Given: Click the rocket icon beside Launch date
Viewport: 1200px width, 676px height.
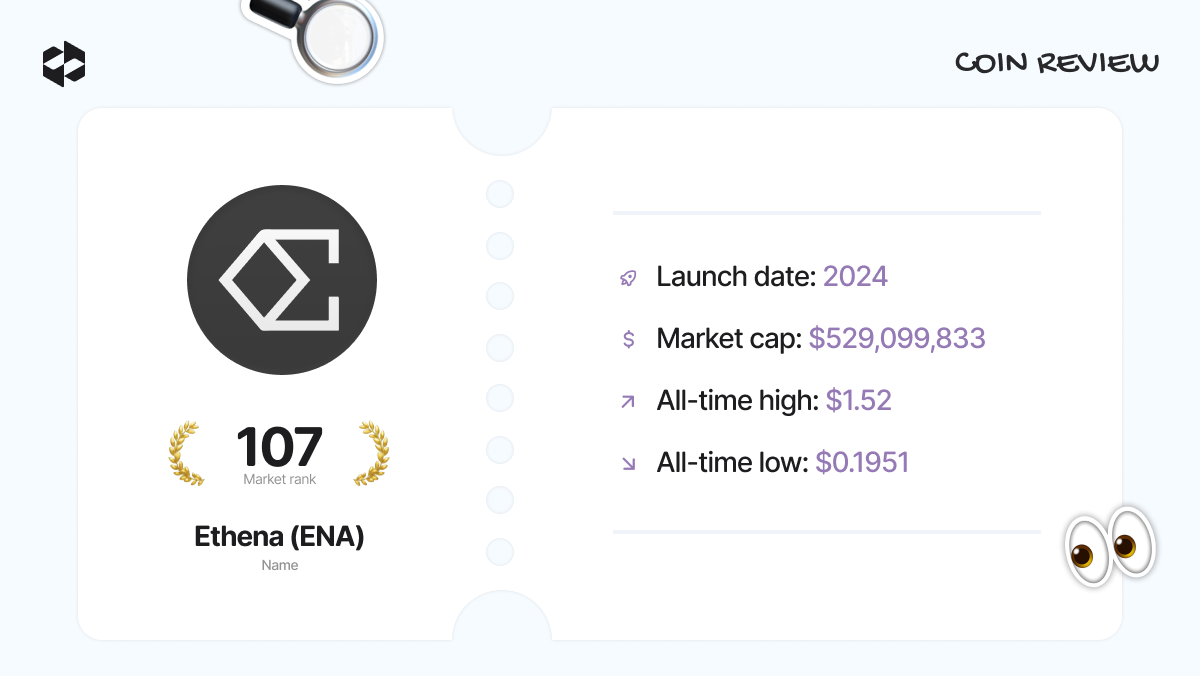Looking at the screenshot, I should pos(628,278).
